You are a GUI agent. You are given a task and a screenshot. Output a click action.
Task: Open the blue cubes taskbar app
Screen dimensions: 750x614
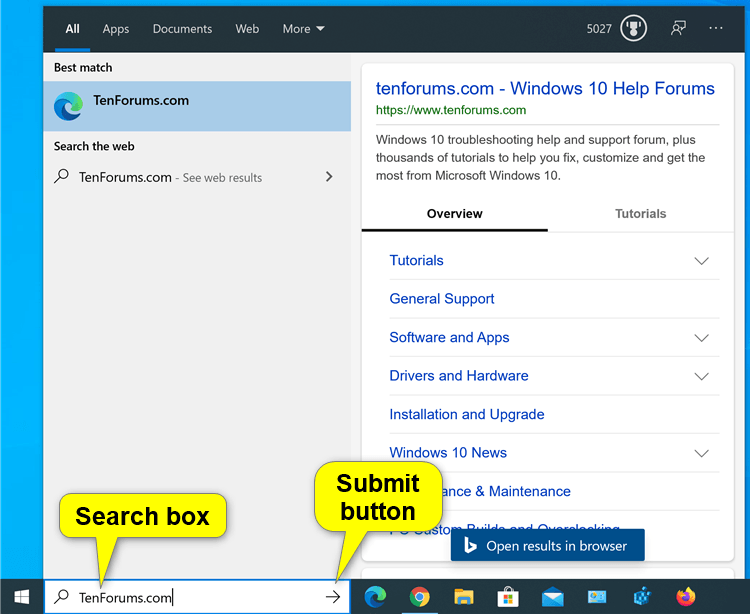pos(642,596)
